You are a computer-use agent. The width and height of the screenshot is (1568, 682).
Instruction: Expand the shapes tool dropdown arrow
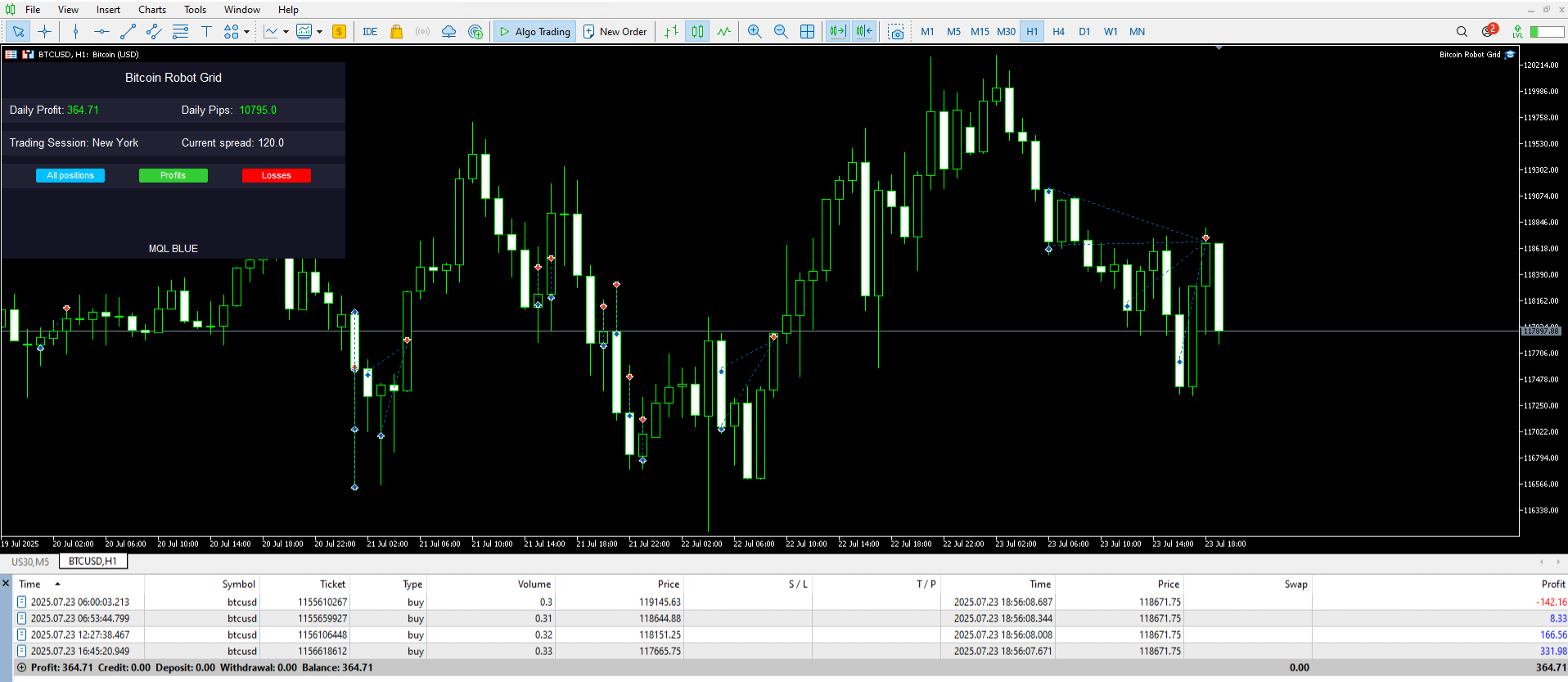click(246, 32)
